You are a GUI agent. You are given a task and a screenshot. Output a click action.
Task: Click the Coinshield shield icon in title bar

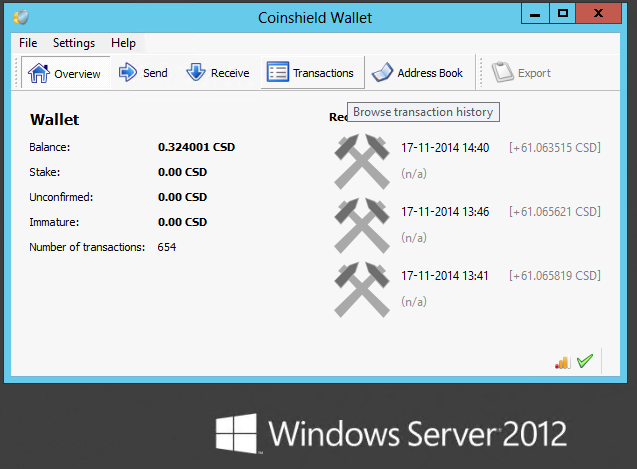pos(21,17)
